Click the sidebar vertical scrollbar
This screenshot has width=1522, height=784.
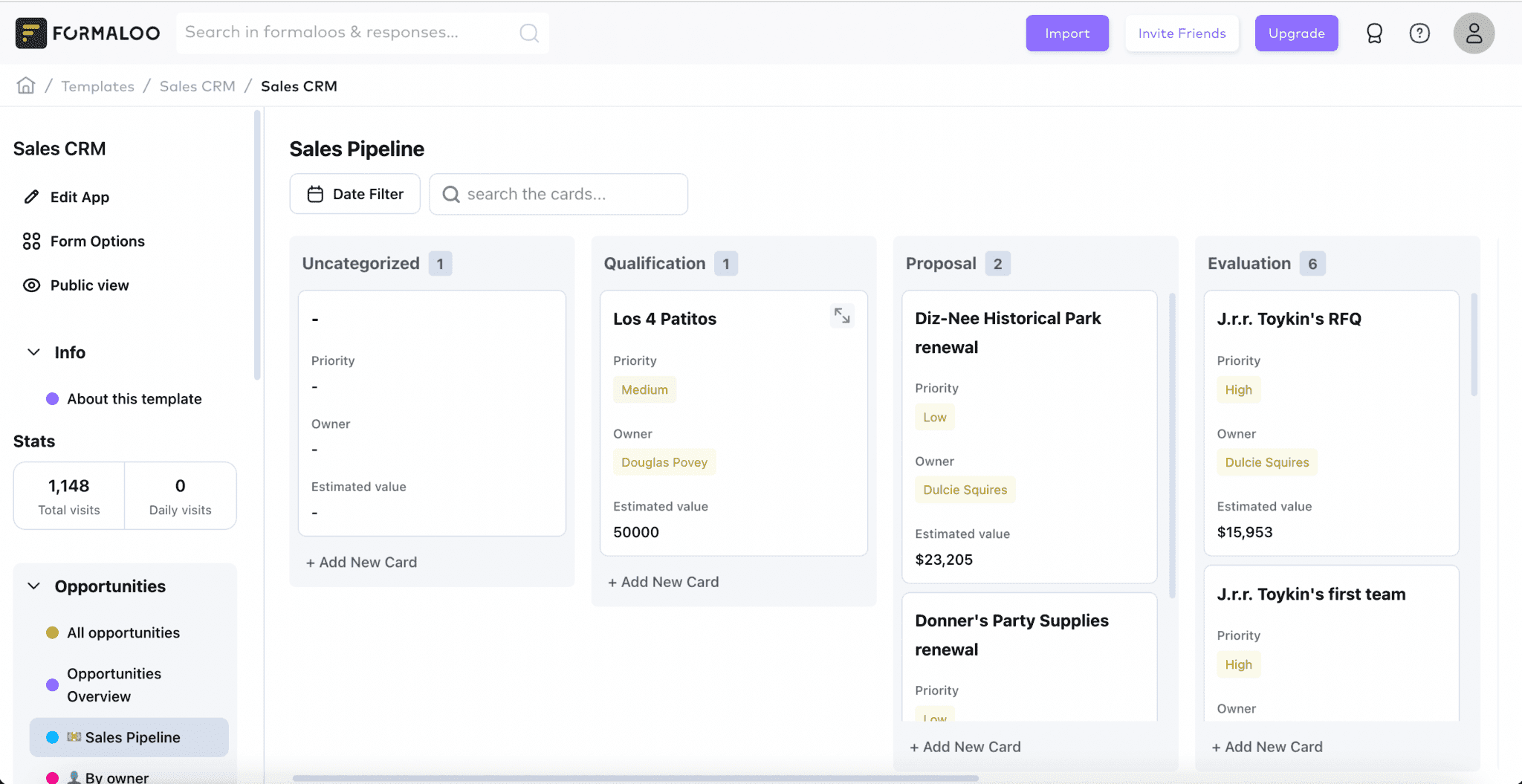point(257,245)
